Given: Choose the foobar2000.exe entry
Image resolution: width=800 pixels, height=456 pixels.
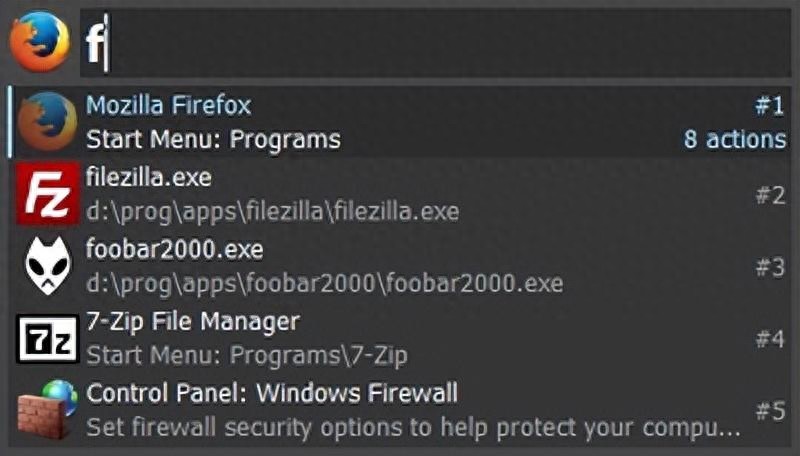Looking at the screenshot, I should pos(400,266).
